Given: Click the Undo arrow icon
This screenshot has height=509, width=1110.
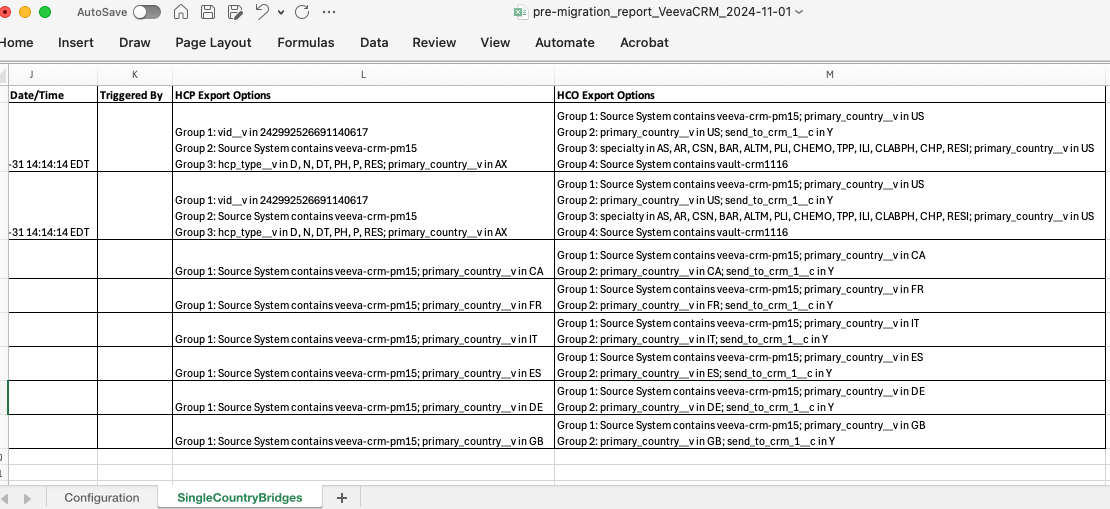Looking at the screenshot, I should click(x=262, y=12).
